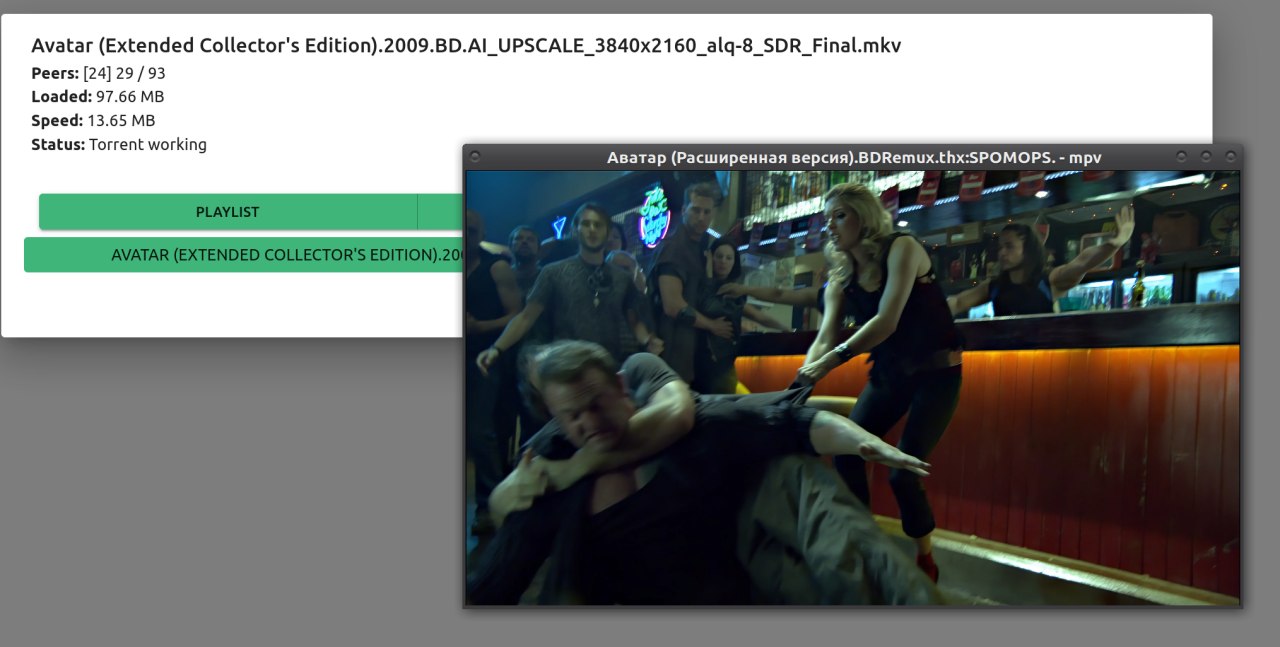Click the partially hidden button beside PLAYLIST
Screen dimensions: 1280x647
[x=440, y=212]
